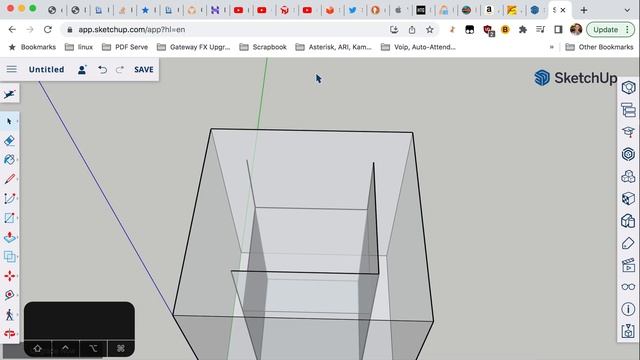Toggle the Control key overlay button
The height and width of the screenshot is (360, 640).
pos(65,348)
